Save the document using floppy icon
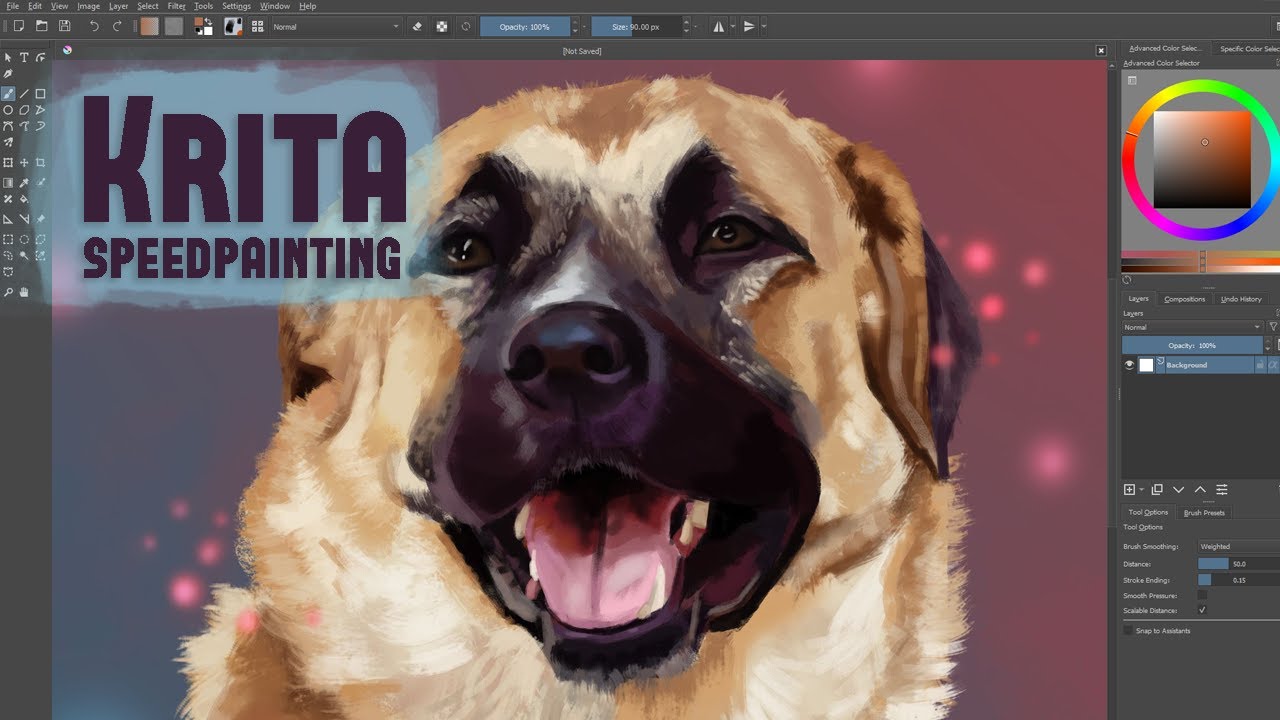 [64, 26]
